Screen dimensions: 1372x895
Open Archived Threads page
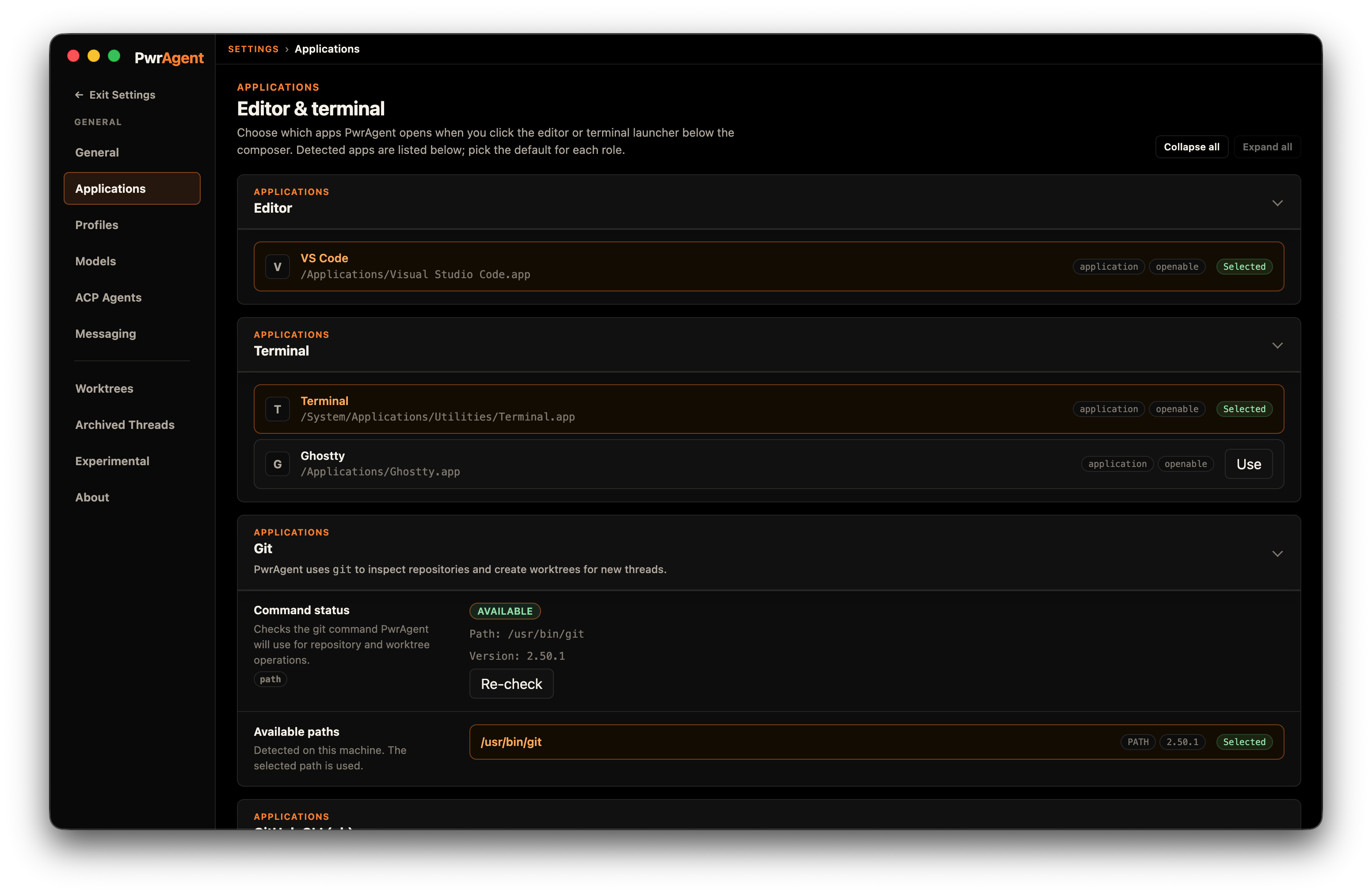pos(132,425)
